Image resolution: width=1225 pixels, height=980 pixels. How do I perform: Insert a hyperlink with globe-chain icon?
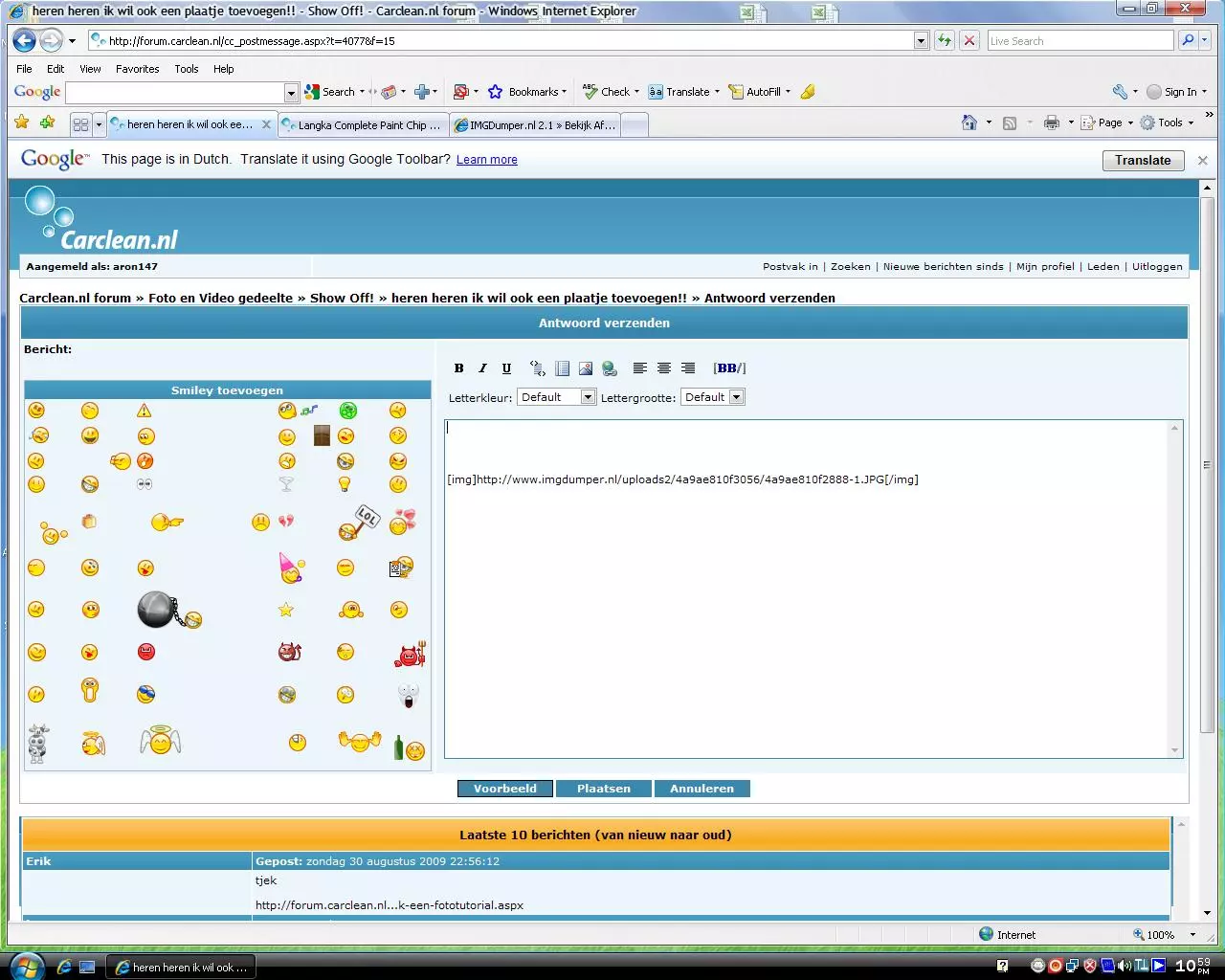pyautogui.click(x=610, y=368)
